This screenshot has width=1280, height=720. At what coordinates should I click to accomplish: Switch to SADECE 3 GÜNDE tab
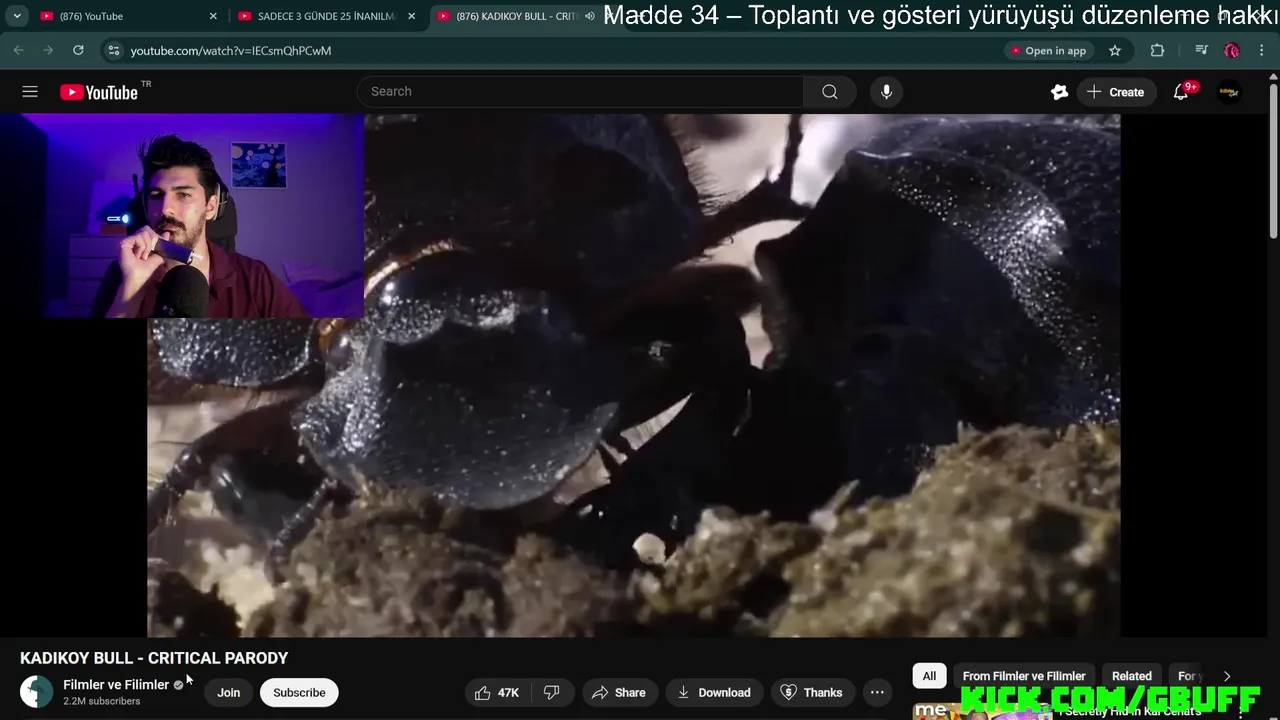pyautogui.click(x=326, y=16)
